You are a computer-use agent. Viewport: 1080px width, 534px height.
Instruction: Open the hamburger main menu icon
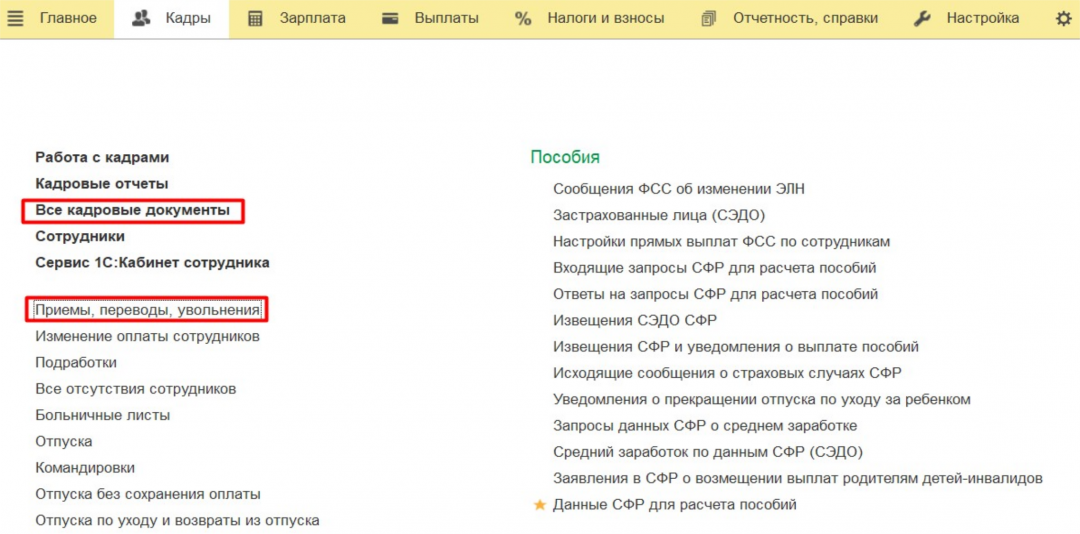pos(14,19)
